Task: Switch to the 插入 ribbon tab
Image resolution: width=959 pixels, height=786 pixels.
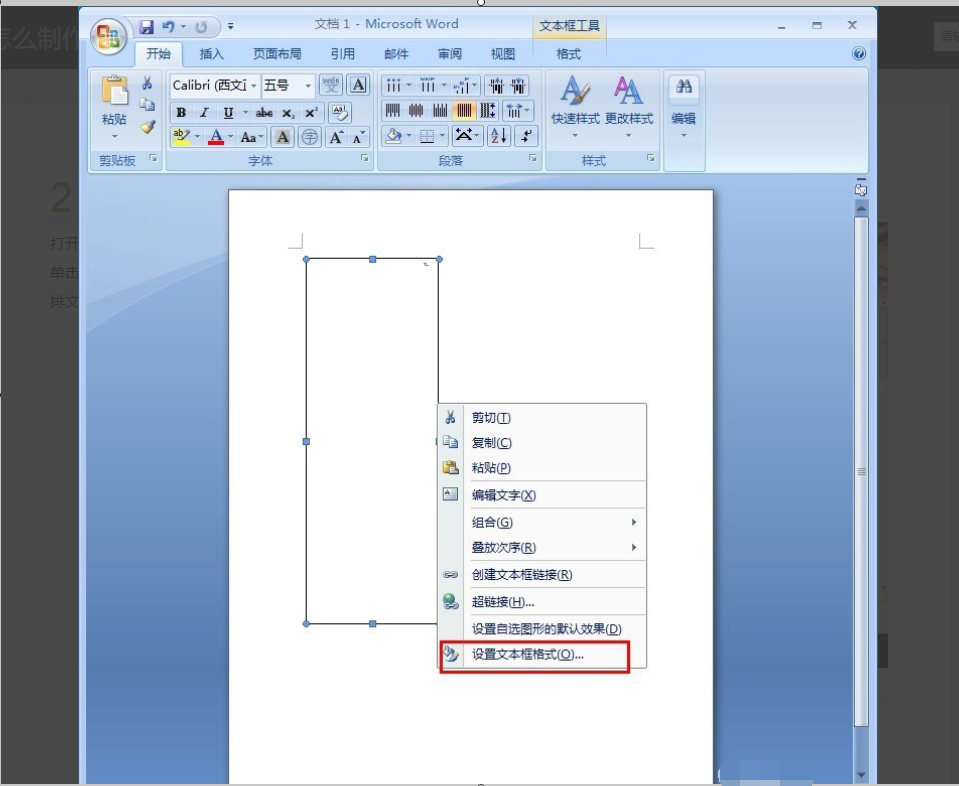Action: [212, 54]
